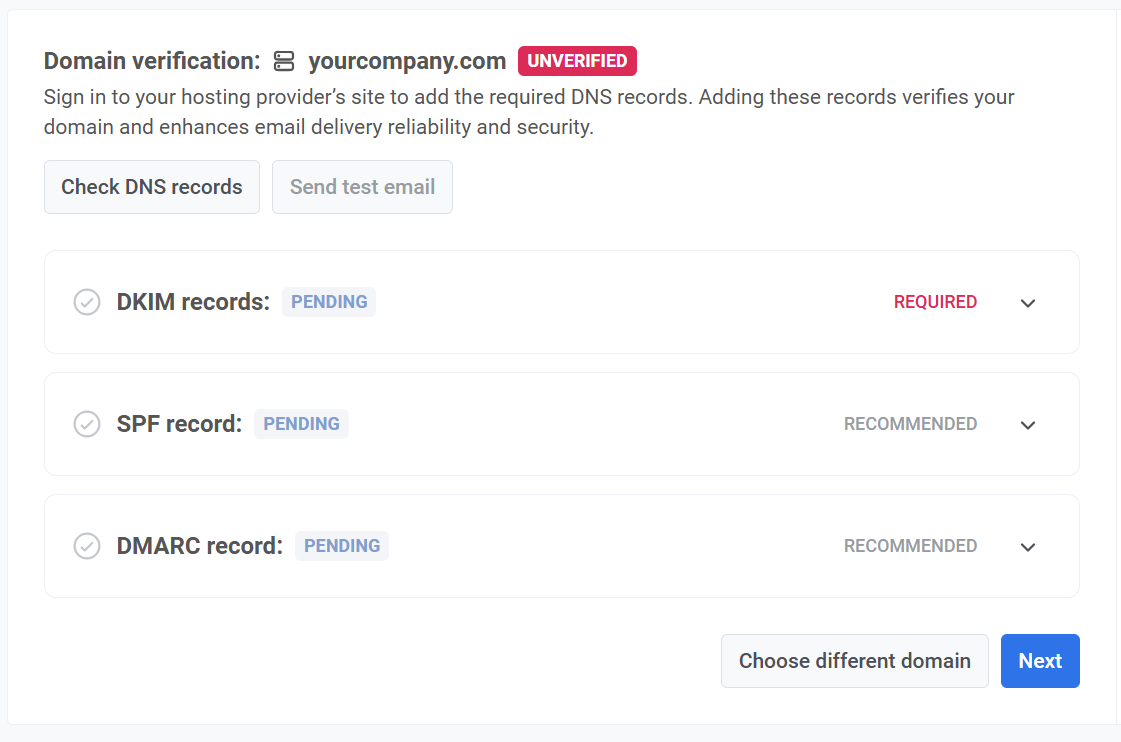Expand the DKIM records section chevron

pos(1028,303)
